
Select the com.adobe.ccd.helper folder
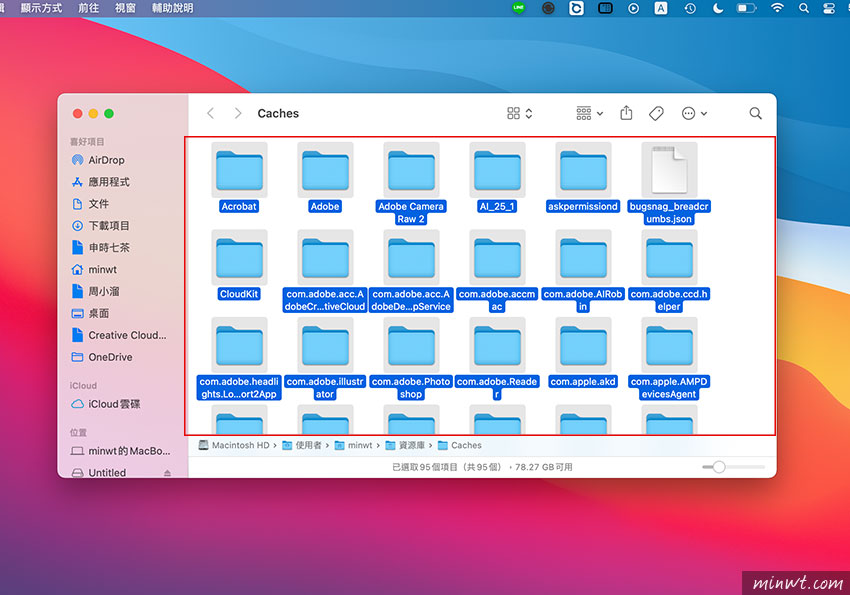(x=669, y=271)
